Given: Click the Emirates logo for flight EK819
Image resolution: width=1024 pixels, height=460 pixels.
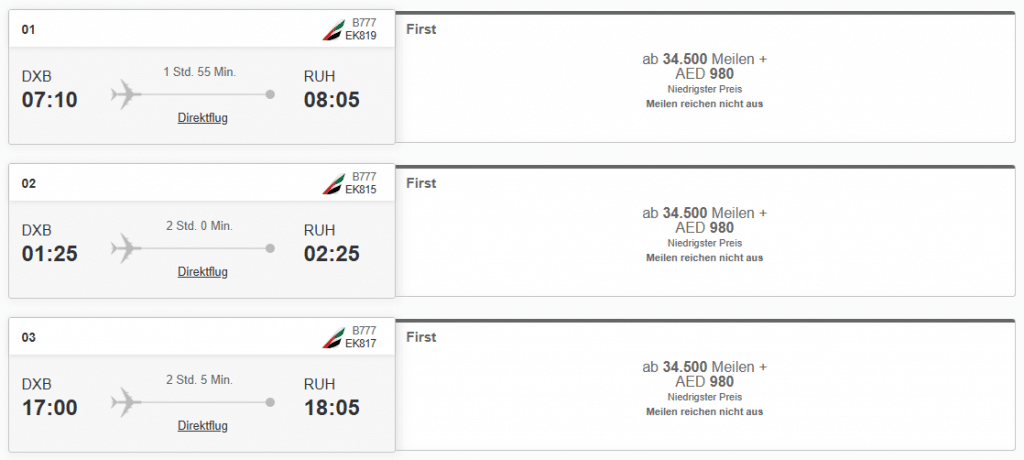Looking at the screenshot, I should 333,30.
